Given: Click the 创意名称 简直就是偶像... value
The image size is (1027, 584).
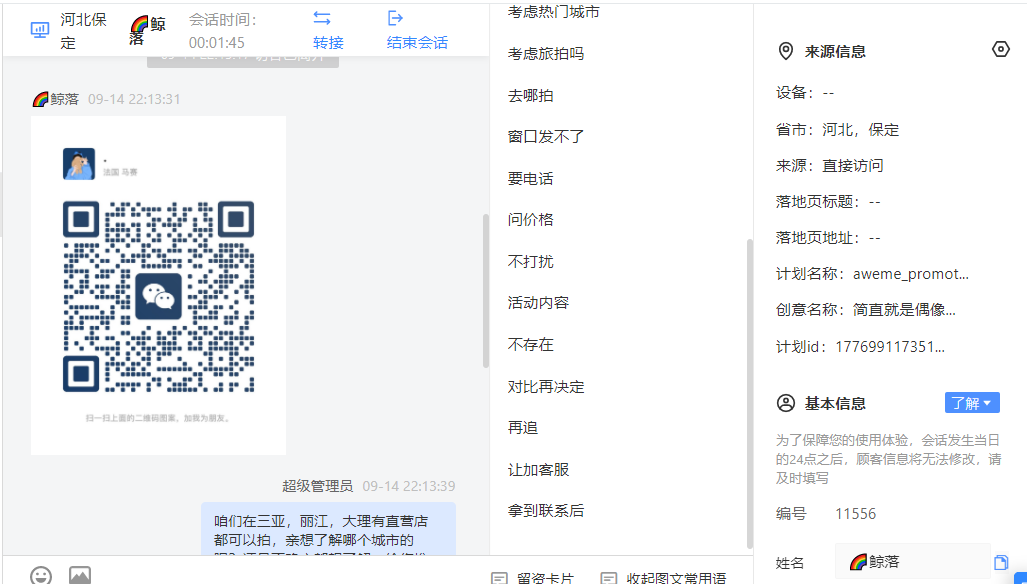Looking at the screenshot, I should (x=904, y=310).
